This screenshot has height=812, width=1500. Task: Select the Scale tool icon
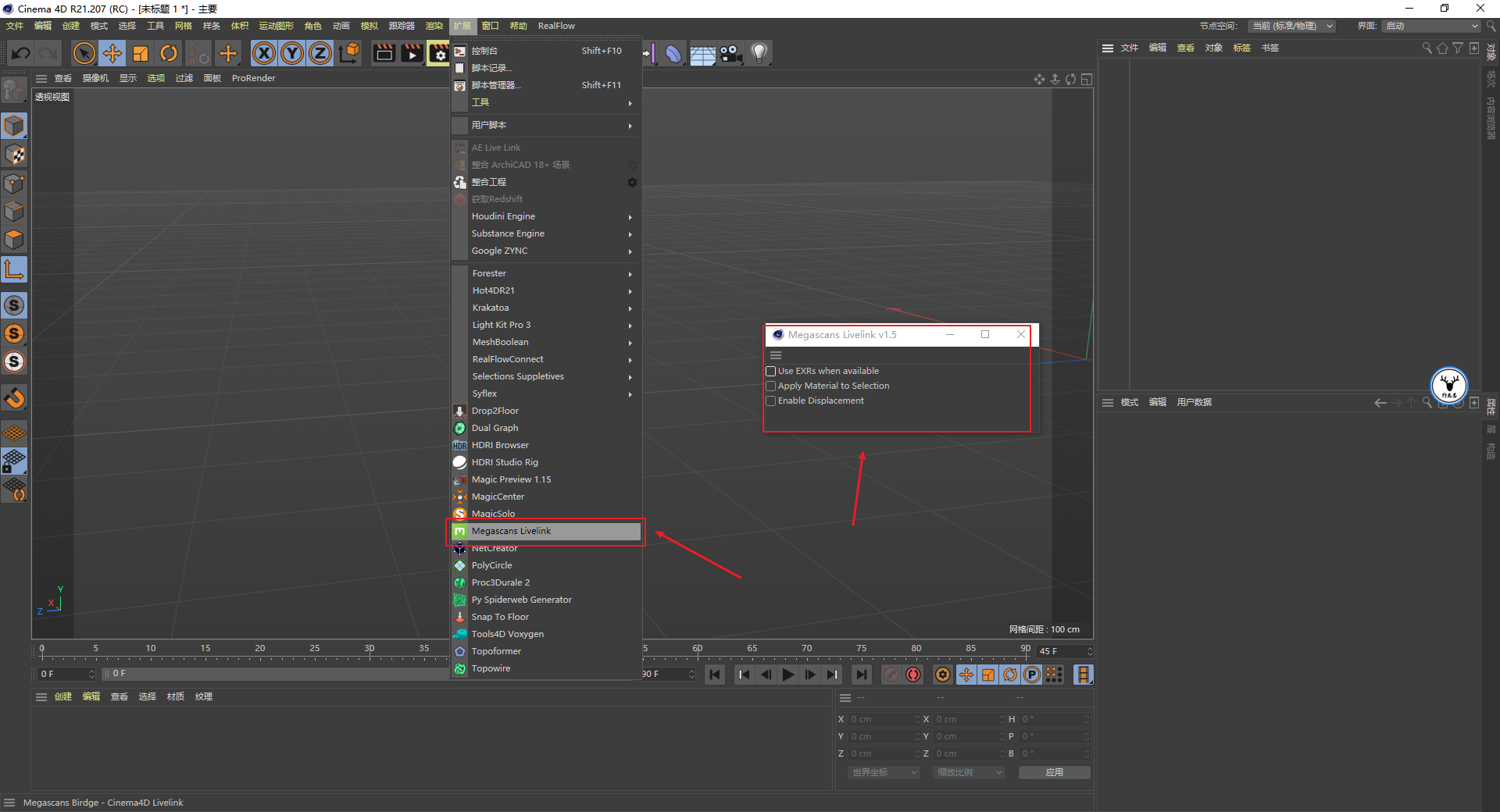(x=141, y=53)
